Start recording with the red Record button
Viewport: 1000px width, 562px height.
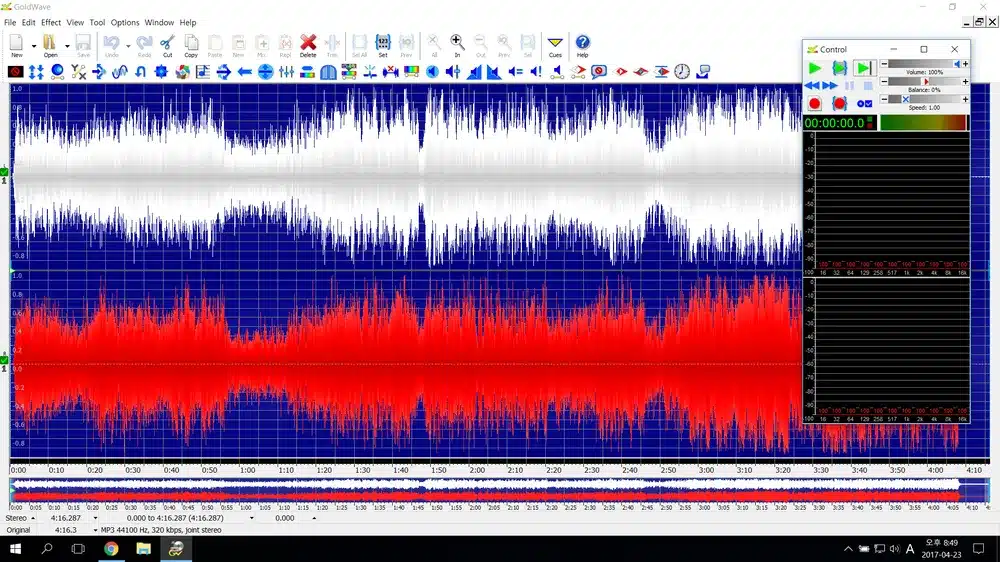pos(815,103)
